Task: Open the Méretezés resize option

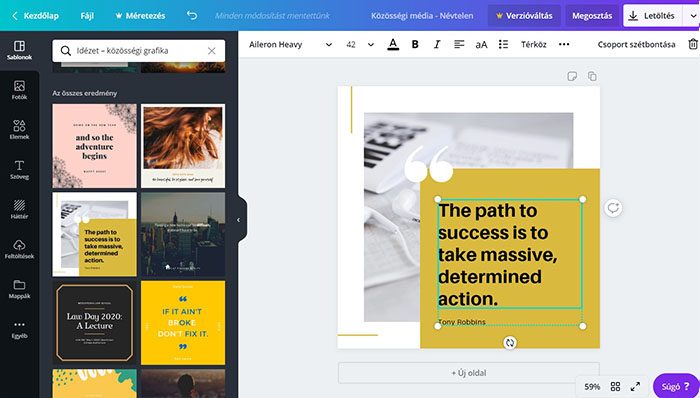Action: (x=140, y=16)
